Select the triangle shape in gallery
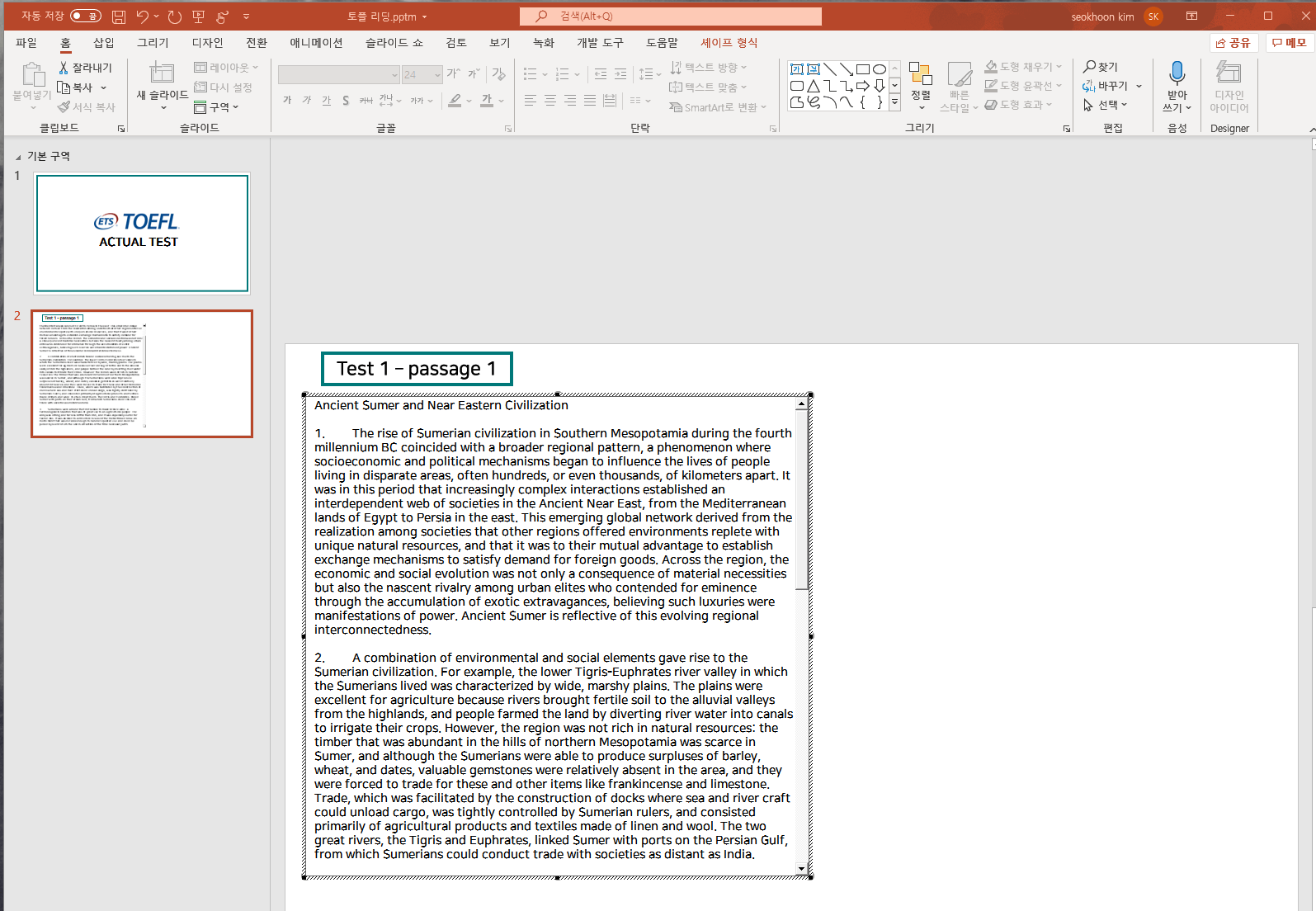Screen dimensions: 1316x911 [814, 86]
